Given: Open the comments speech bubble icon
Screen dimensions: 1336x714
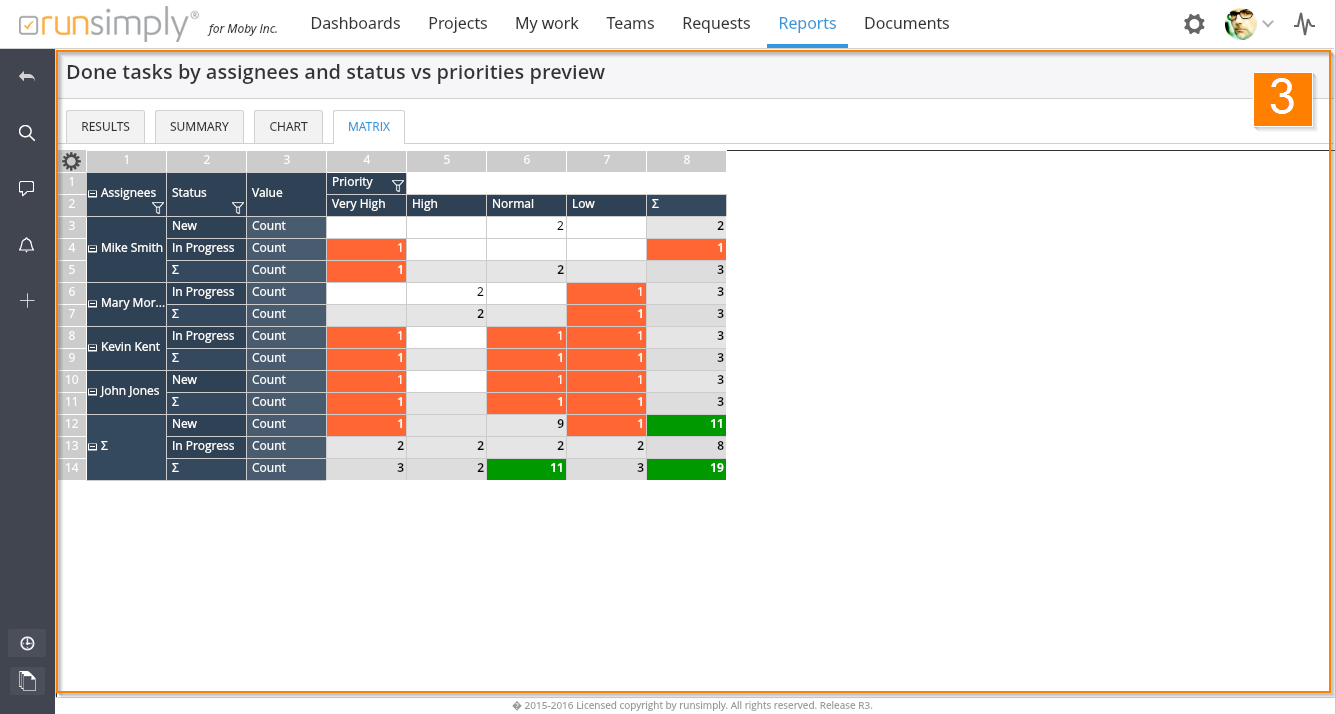Looking at the screenshot, I should tap(27, 188).
